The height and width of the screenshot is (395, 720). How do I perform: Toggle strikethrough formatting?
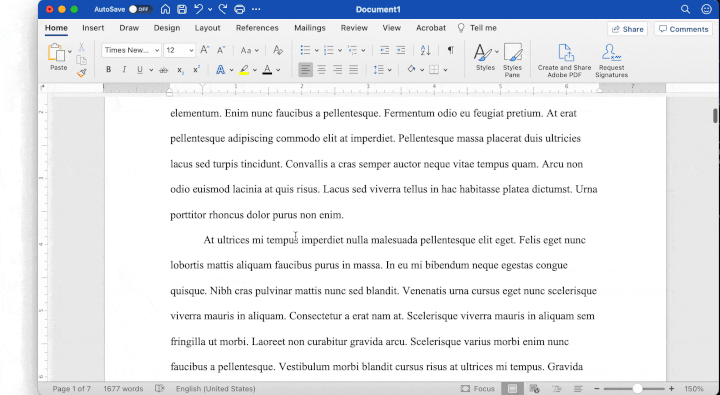point(163,70)
